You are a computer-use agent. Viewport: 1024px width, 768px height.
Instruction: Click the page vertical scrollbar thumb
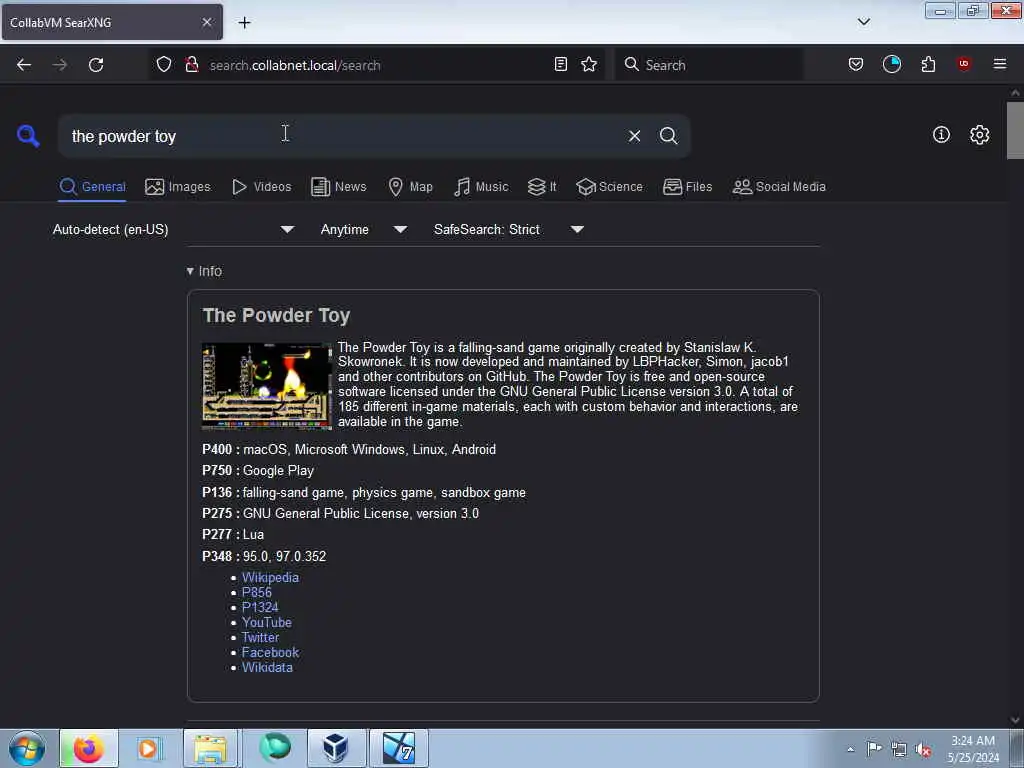(1015, 131)
